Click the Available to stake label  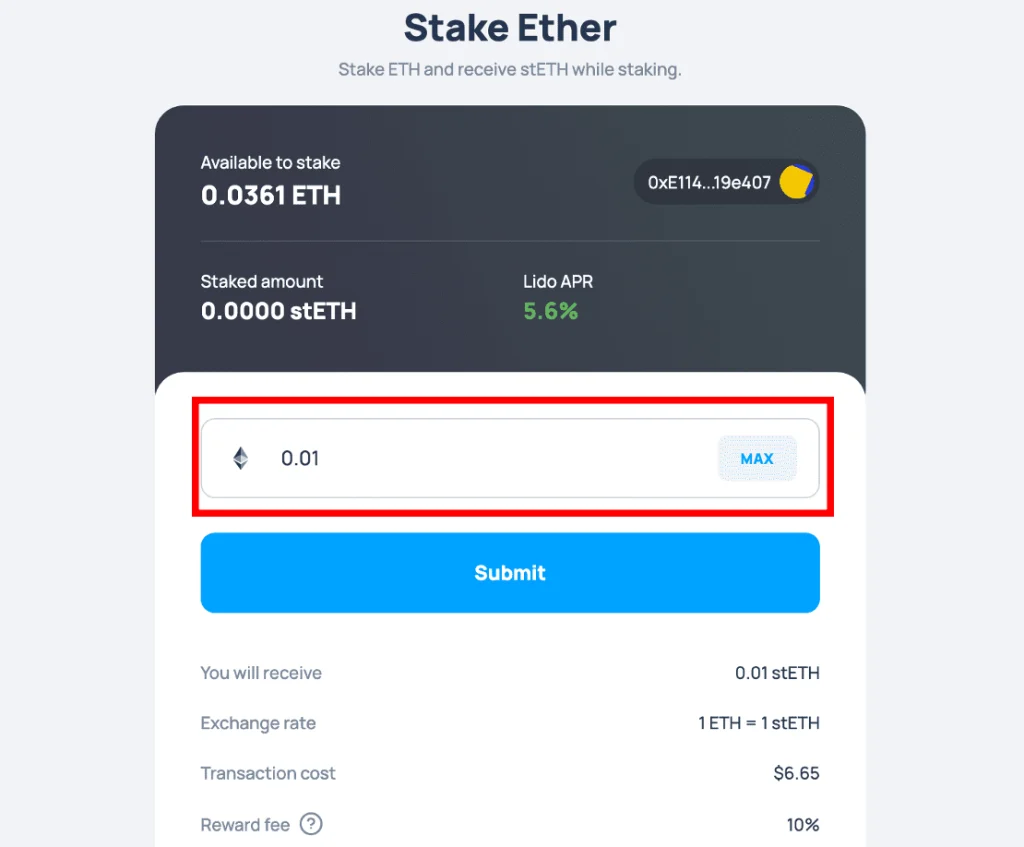click(270, 163)
